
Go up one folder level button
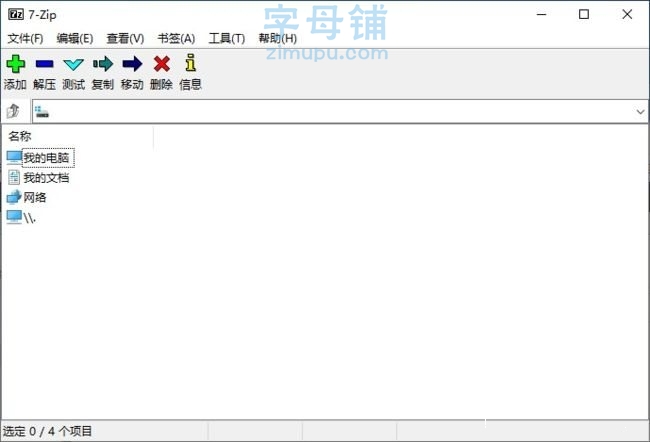point(13,111)
